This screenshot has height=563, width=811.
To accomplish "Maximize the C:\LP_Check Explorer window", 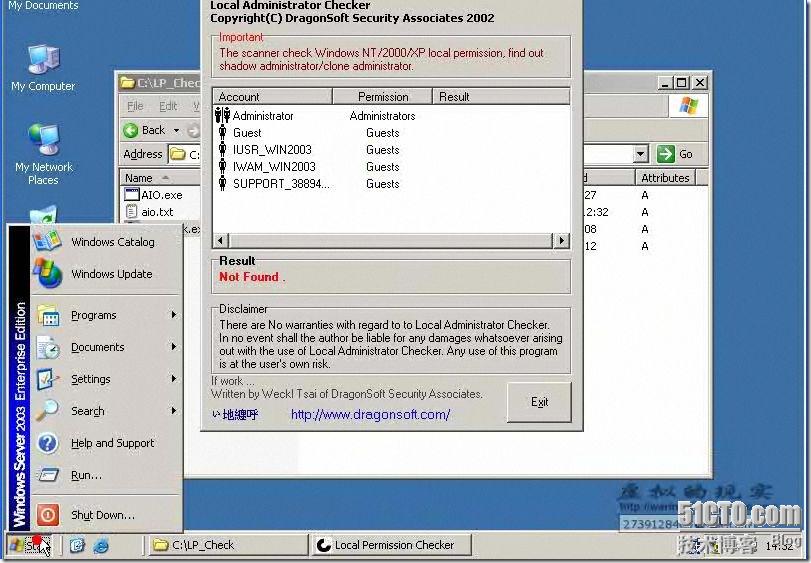I will 682,82.
